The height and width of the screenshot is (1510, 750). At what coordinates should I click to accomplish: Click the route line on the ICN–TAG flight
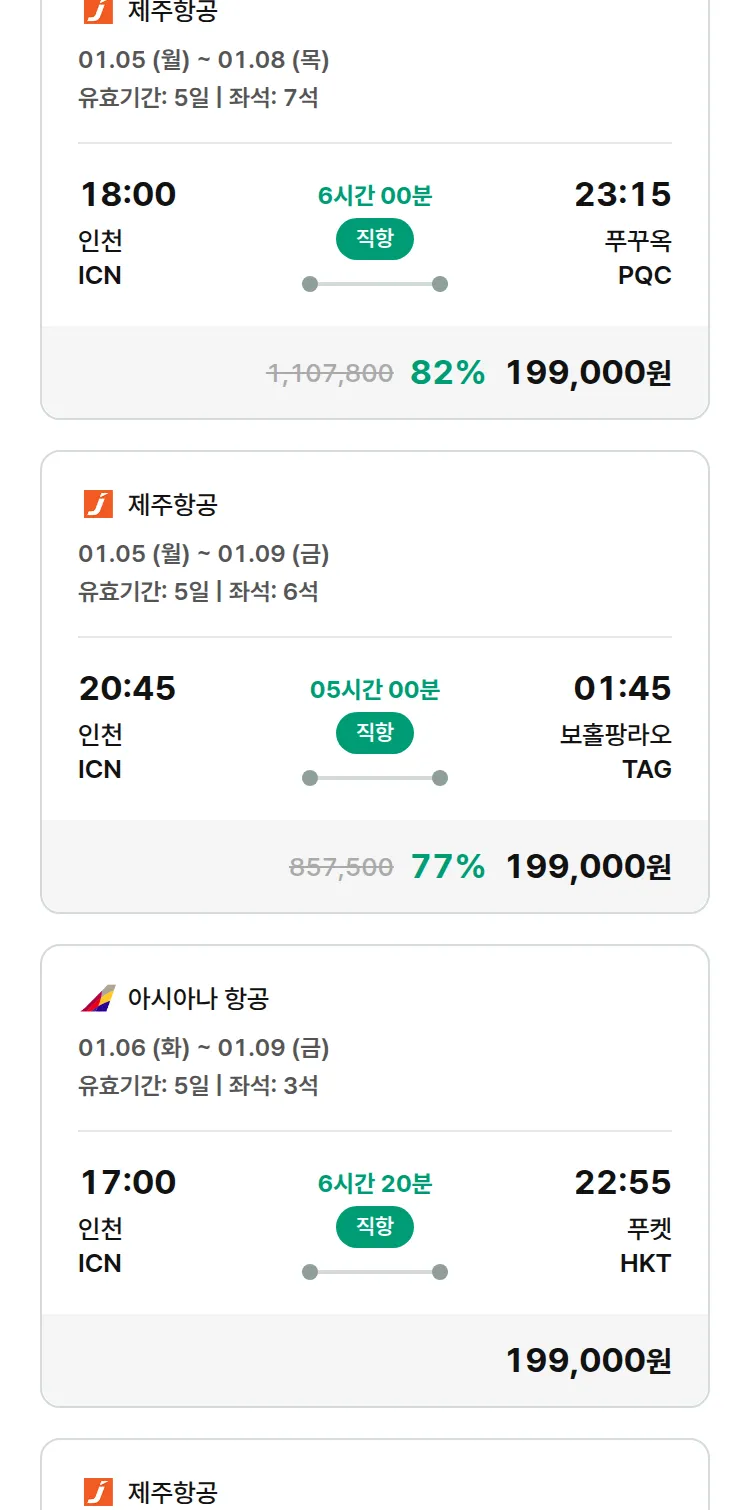(x=375, y=778)
